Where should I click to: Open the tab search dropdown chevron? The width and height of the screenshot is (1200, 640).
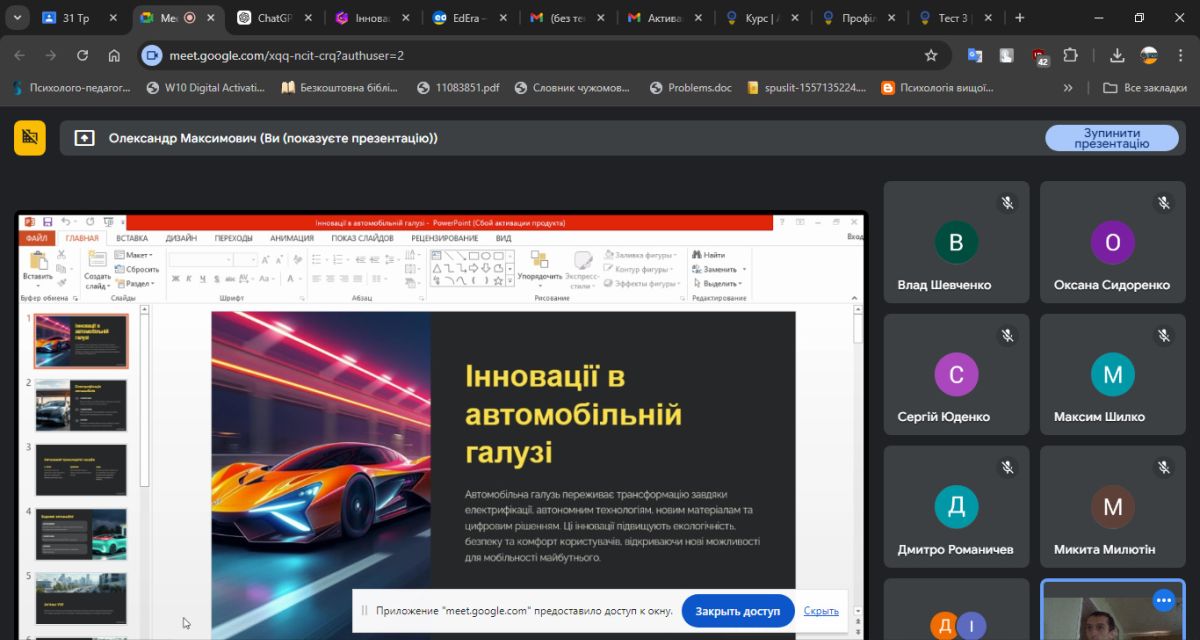[x=19, y=18]
